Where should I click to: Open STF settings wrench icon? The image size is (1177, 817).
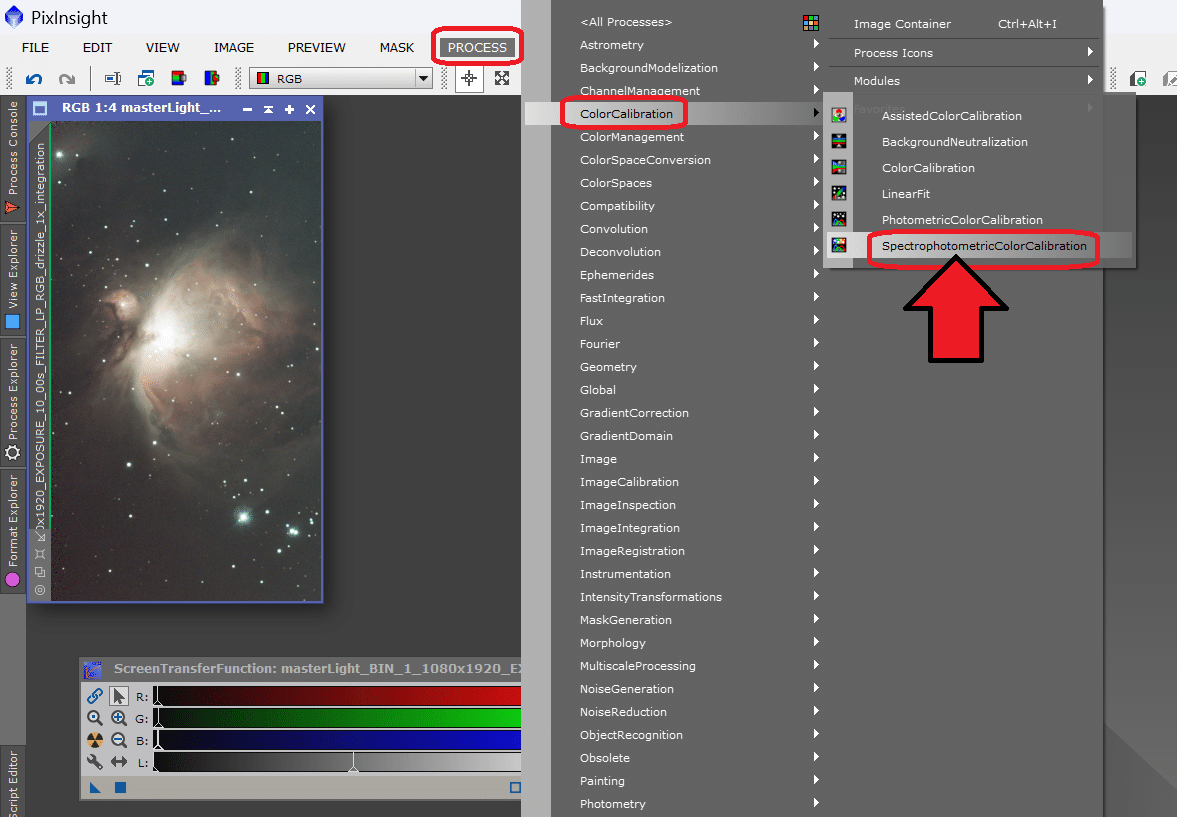coord(95,761)
